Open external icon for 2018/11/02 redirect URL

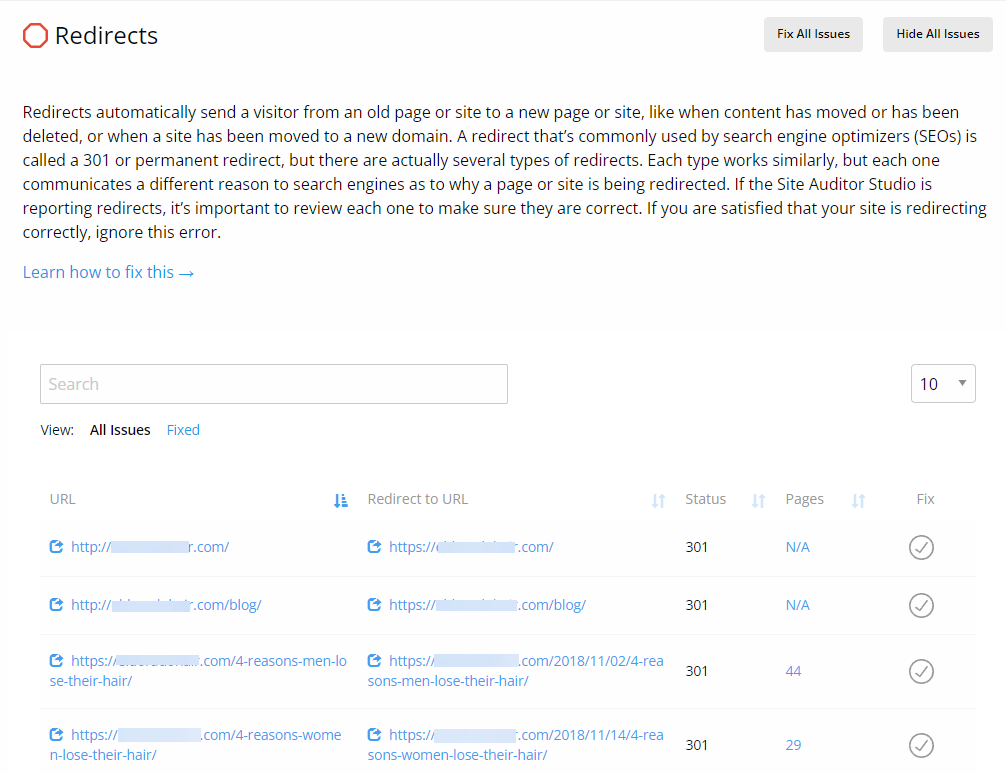pos(374,660)
